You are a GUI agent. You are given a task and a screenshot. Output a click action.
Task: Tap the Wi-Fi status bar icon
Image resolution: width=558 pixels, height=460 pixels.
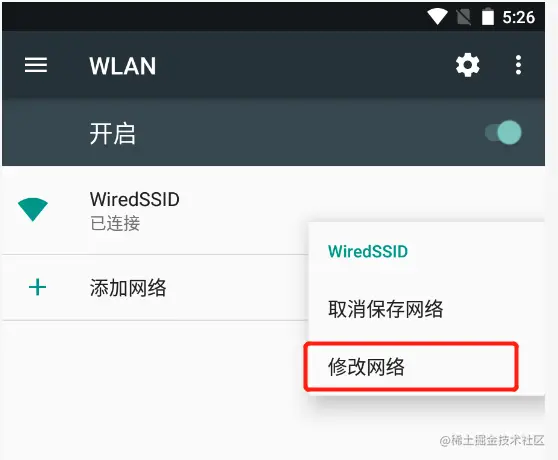coord(437,17)
